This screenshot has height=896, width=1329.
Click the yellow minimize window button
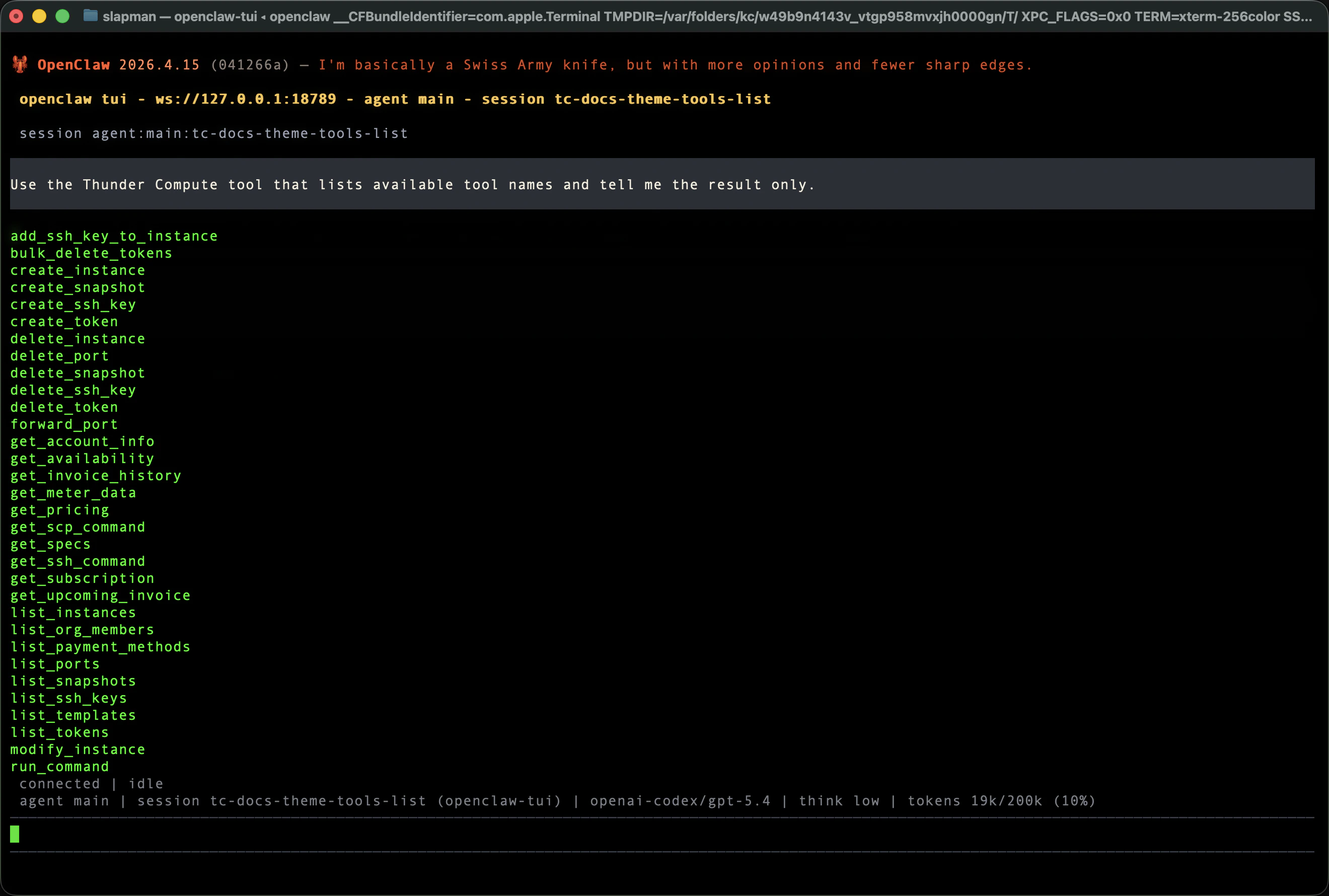39,16
